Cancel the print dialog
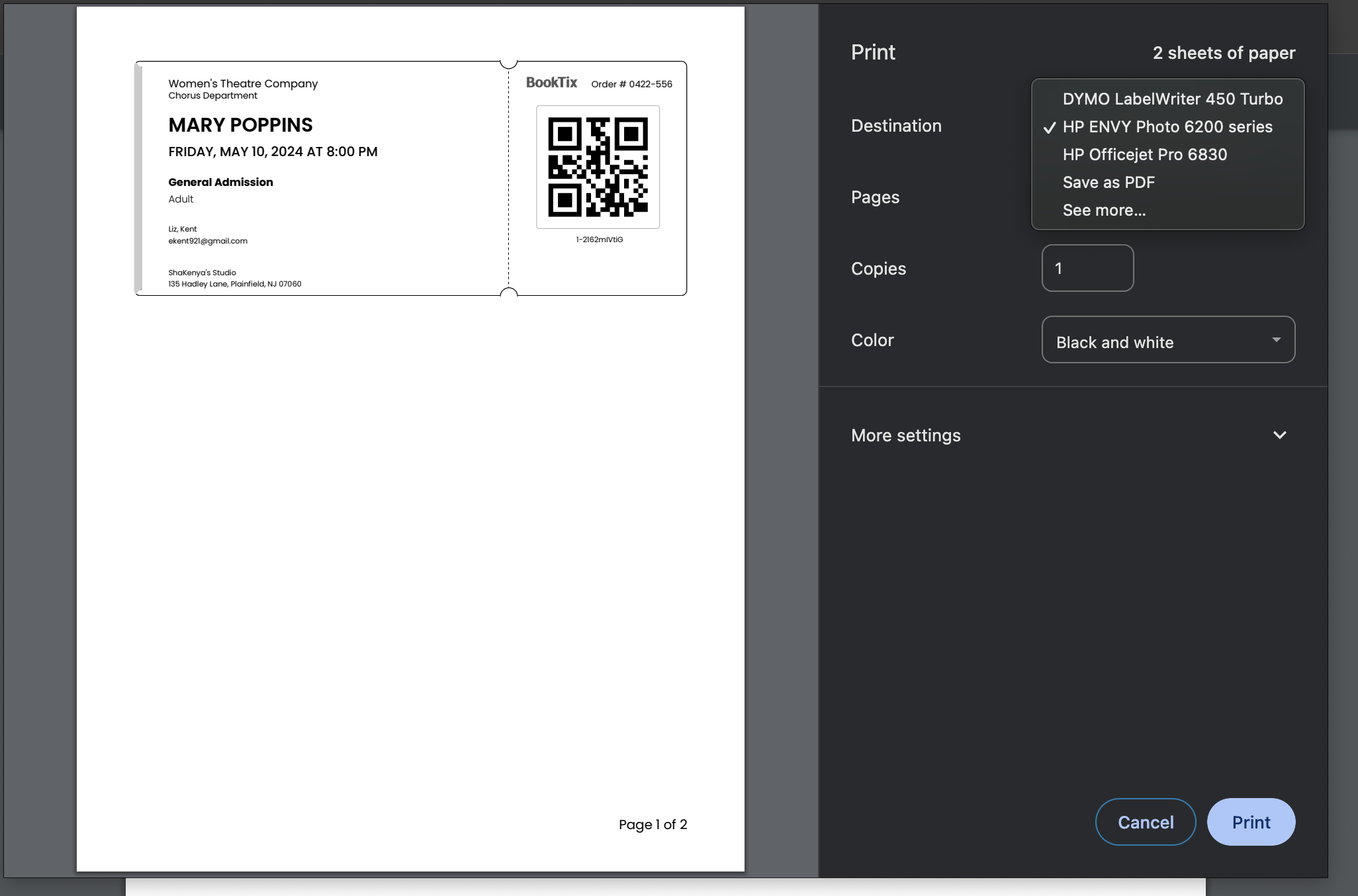This screenshot has width=1358, height=896. coord(1146,822)
